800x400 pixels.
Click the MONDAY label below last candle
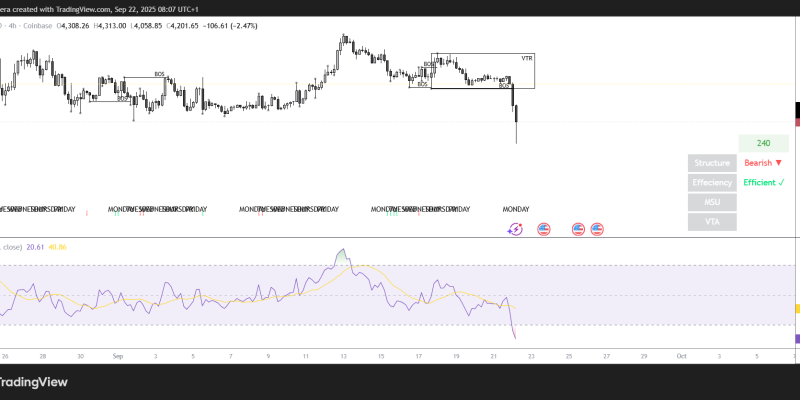click(x=515, y=209)
